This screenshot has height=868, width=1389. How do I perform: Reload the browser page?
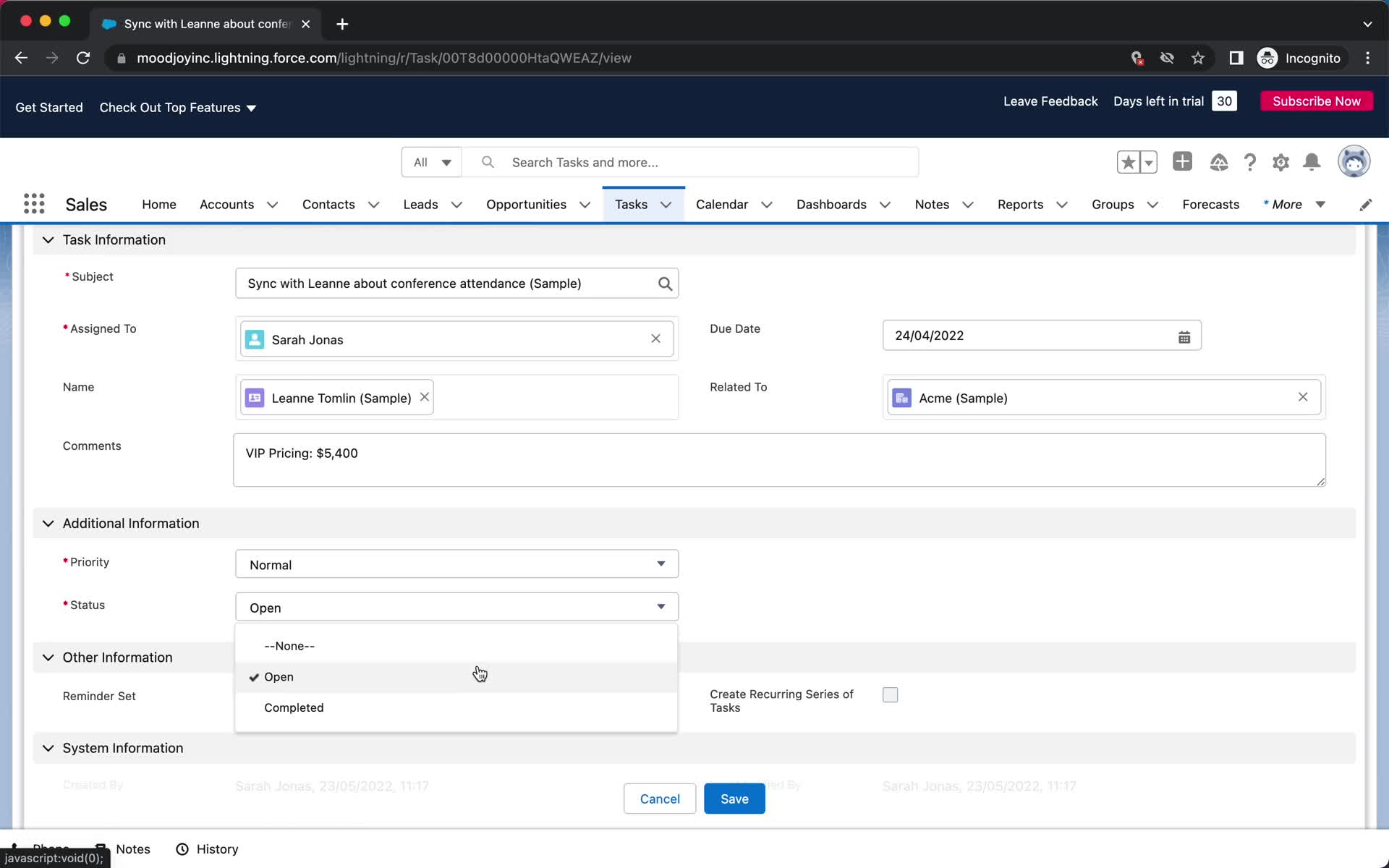83,58
